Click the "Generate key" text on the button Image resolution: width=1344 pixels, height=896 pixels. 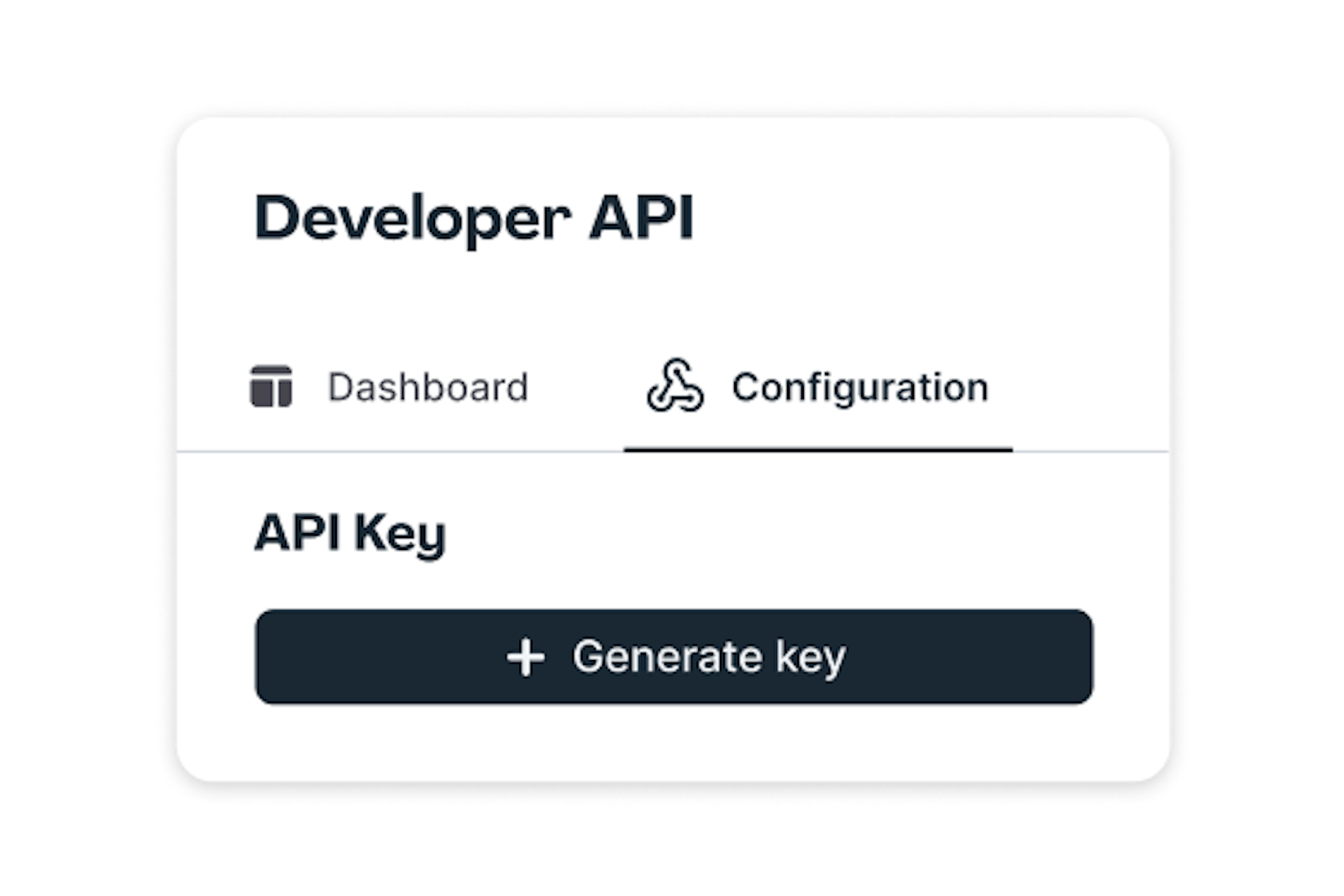click(x=709, y=657)
